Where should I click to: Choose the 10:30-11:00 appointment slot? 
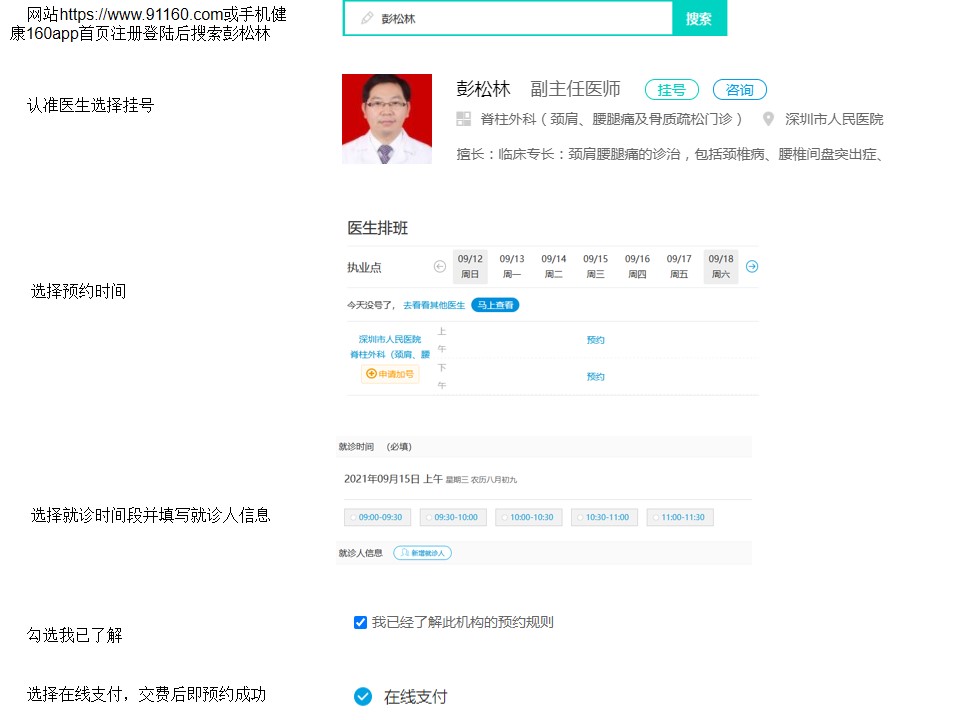[604, 517]
